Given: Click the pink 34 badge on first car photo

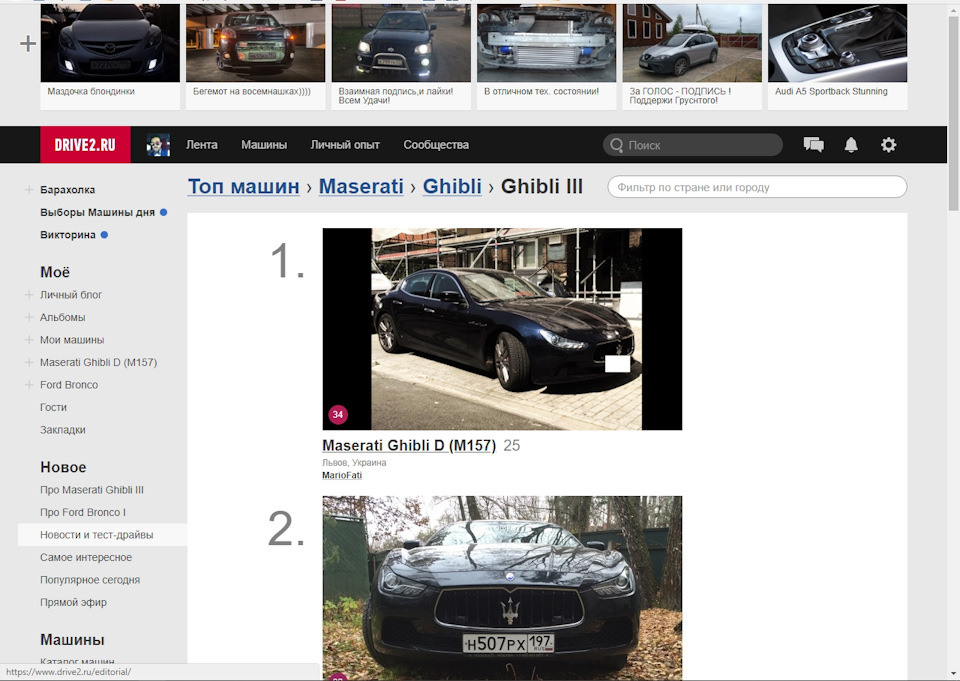Looking at the screenshot, I should point(338,415).
